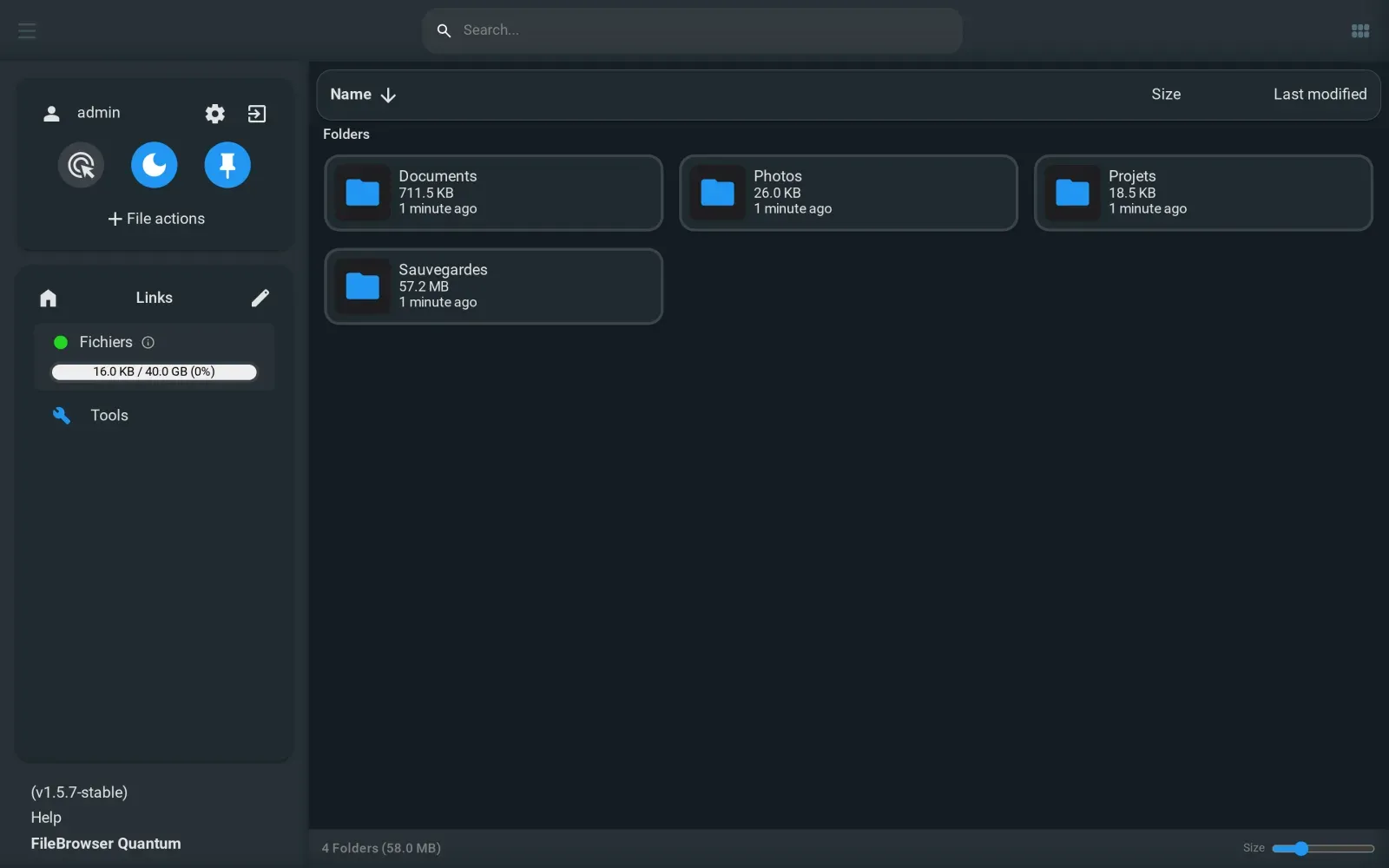This screenshot has width=1389, height=868.
Task: Open the Help link
Action: click(x=46, y=818)
